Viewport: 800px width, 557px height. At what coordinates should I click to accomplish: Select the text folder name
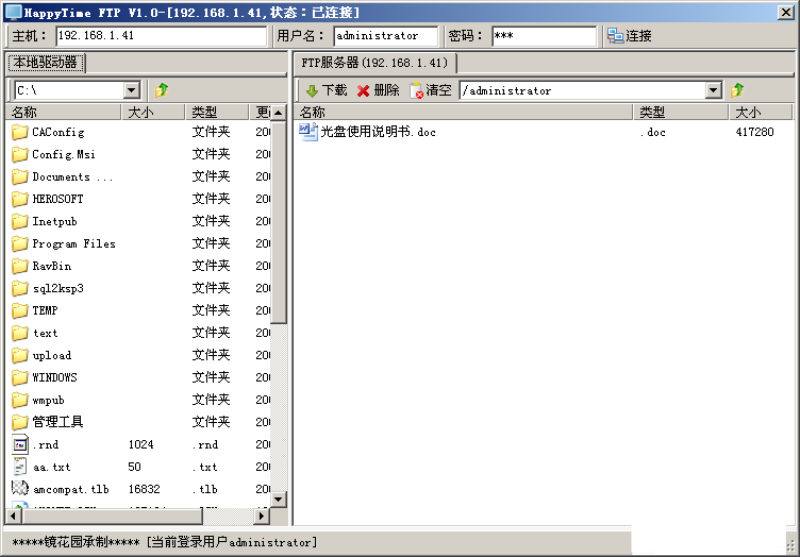pos(45,333)
